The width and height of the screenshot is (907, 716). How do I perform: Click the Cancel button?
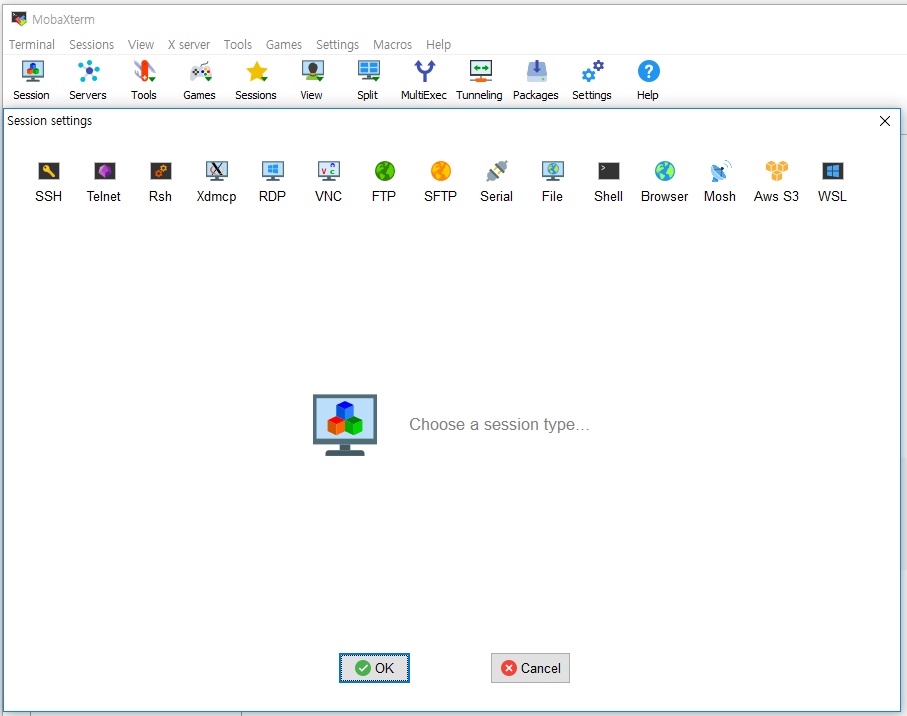tap(530, 668)
